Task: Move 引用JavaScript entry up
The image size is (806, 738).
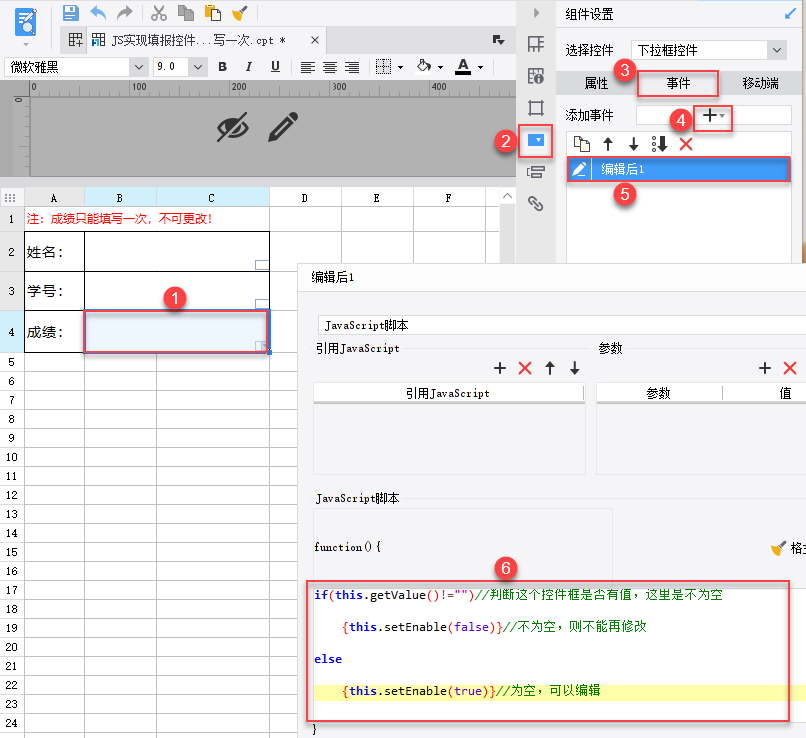Action: coord(550,368)
